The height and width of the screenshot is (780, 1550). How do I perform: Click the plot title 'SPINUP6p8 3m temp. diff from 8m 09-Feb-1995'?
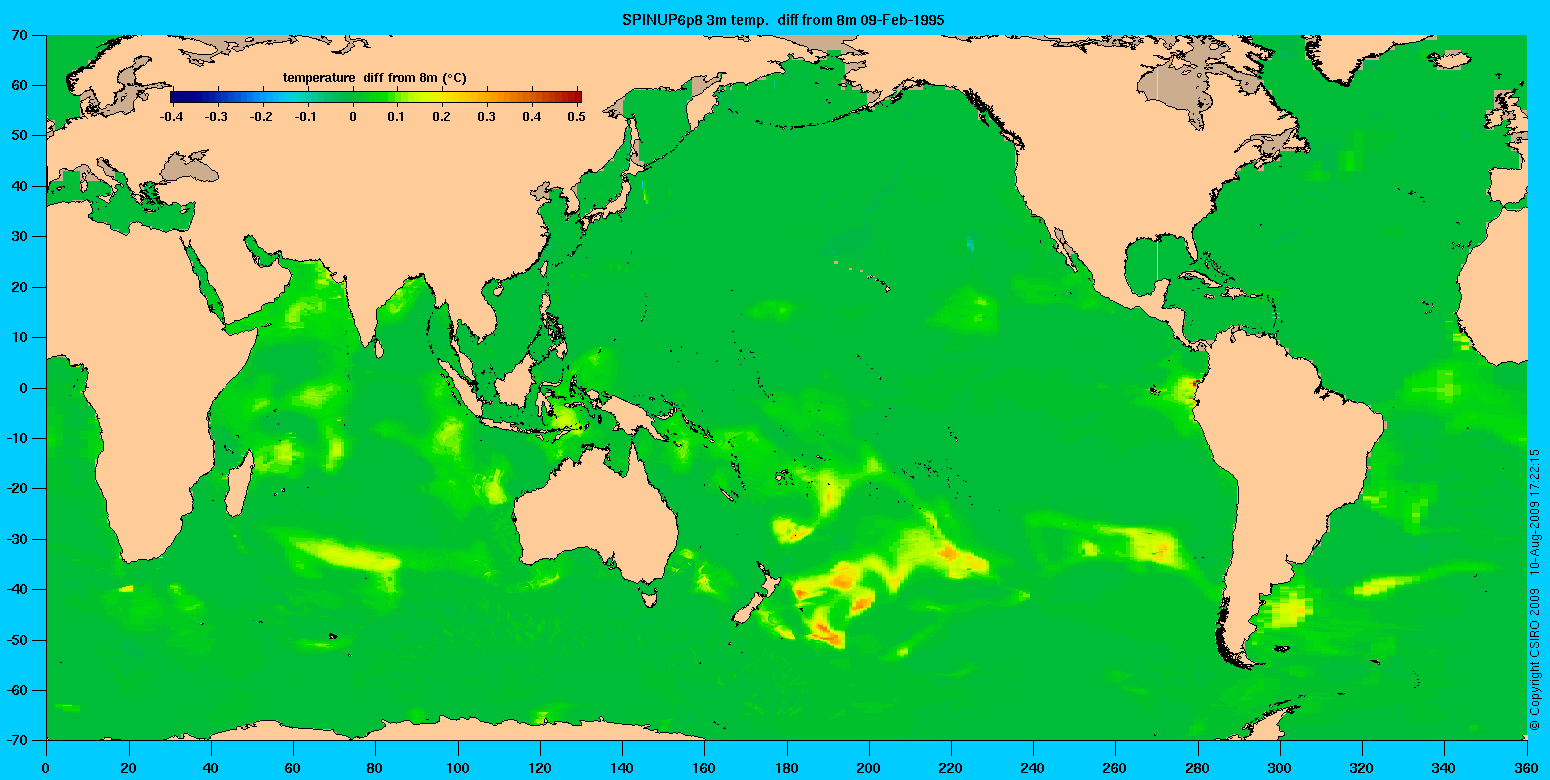783,19
